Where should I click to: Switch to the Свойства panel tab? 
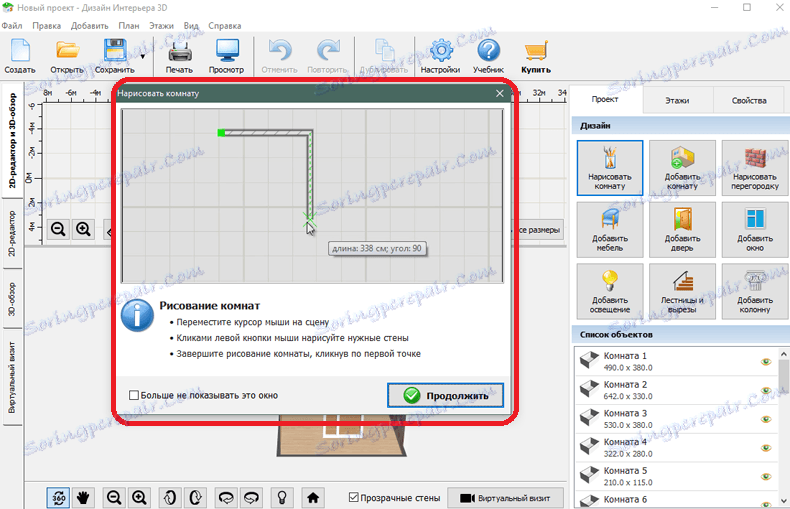(749, 100)
